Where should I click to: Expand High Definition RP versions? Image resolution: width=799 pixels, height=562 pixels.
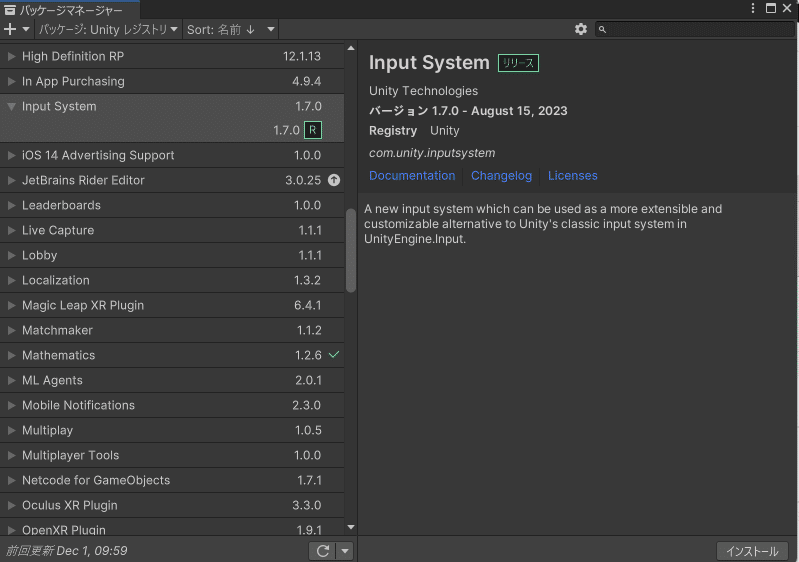11,56
